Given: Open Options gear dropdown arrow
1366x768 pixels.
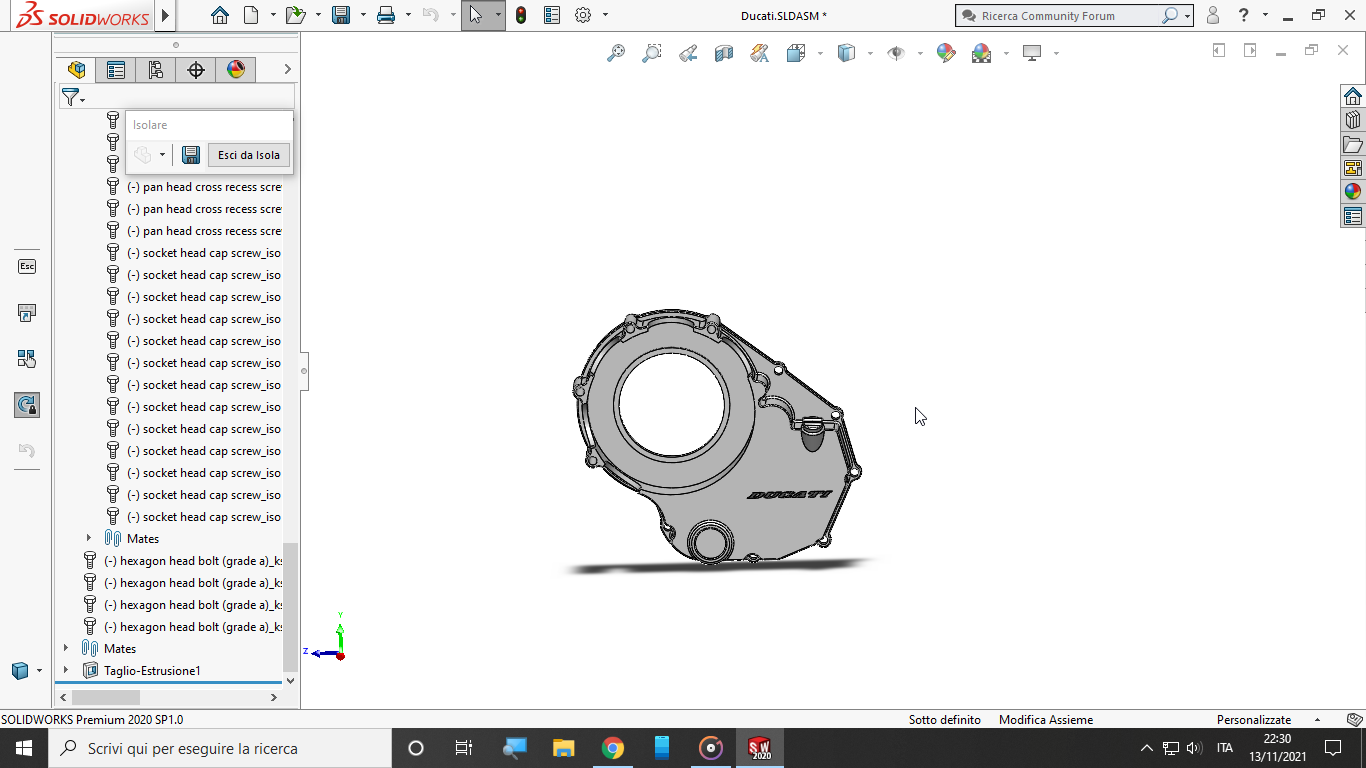Looking at the screenshot, I should coord(606,15).
